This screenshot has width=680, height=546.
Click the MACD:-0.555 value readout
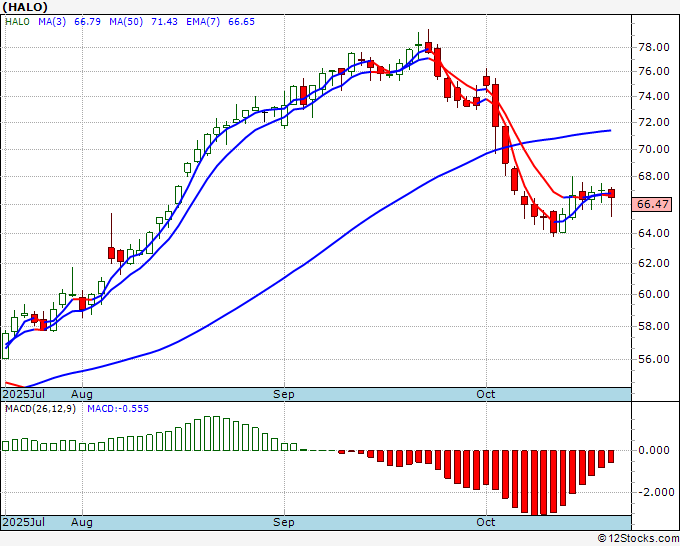click(x=118, y=409)
